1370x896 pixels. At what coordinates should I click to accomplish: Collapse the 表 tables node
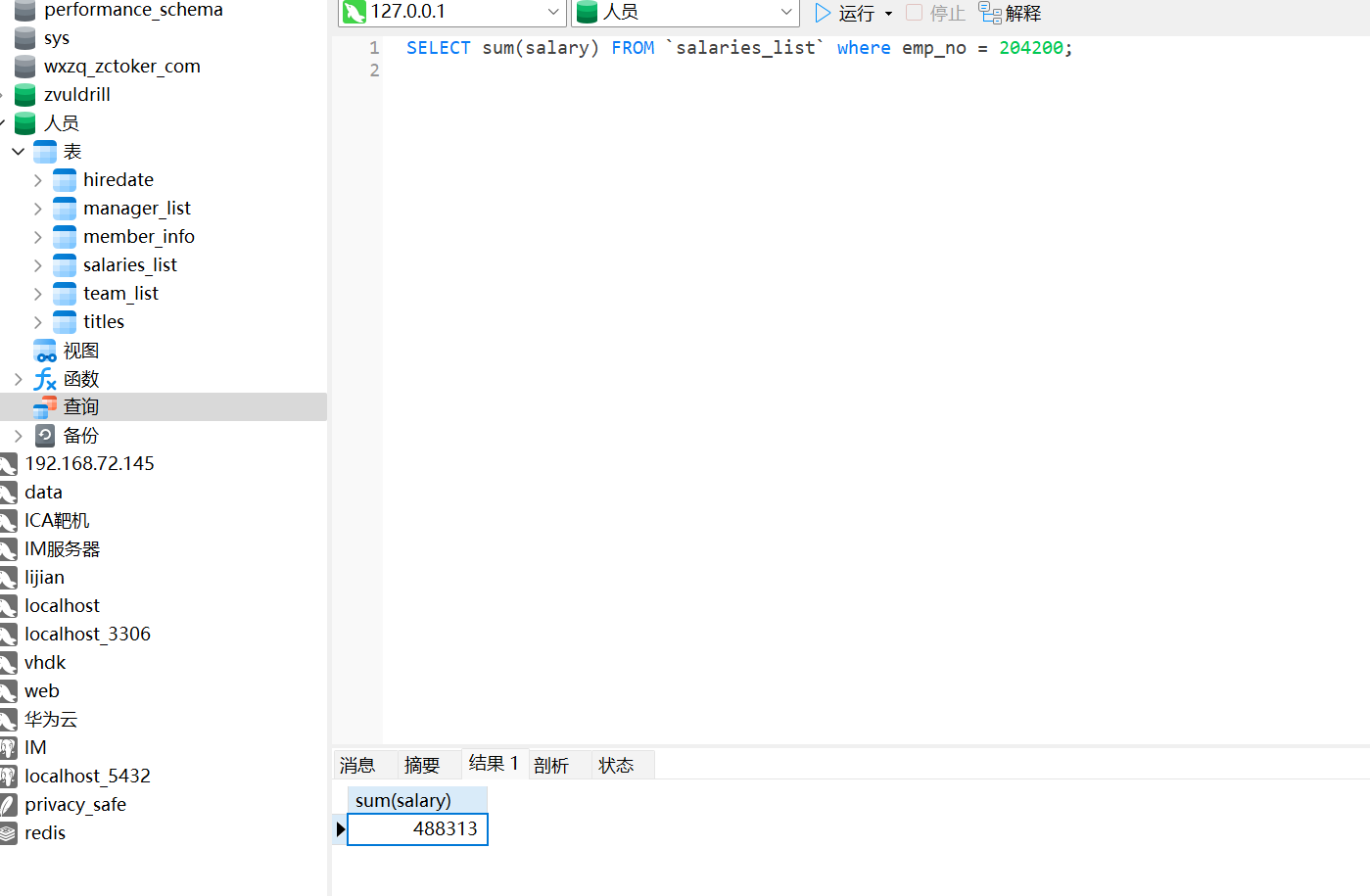pos(18,152)
